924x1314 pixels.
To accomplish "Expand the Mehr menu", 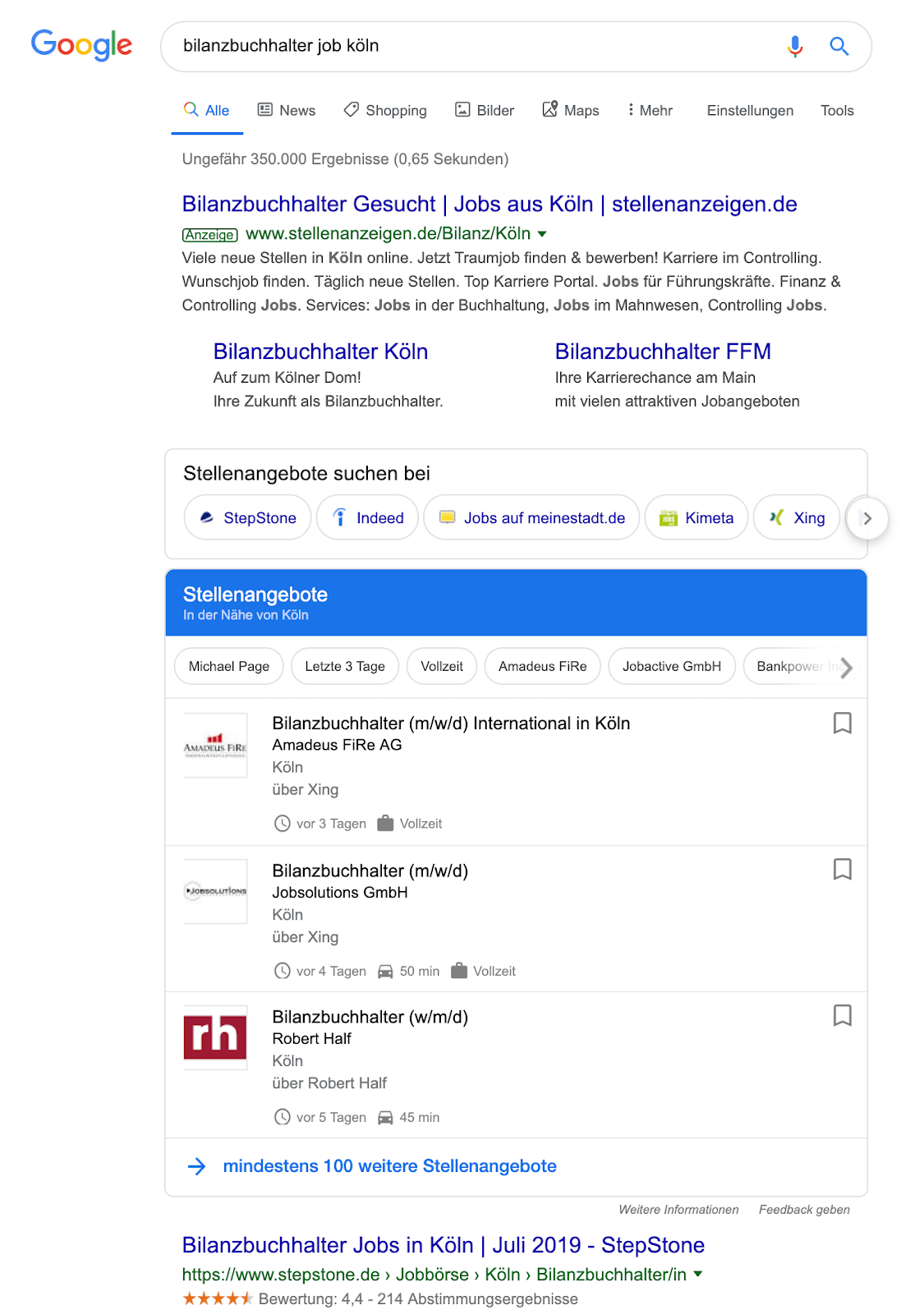I will click(x=650, y=110).
